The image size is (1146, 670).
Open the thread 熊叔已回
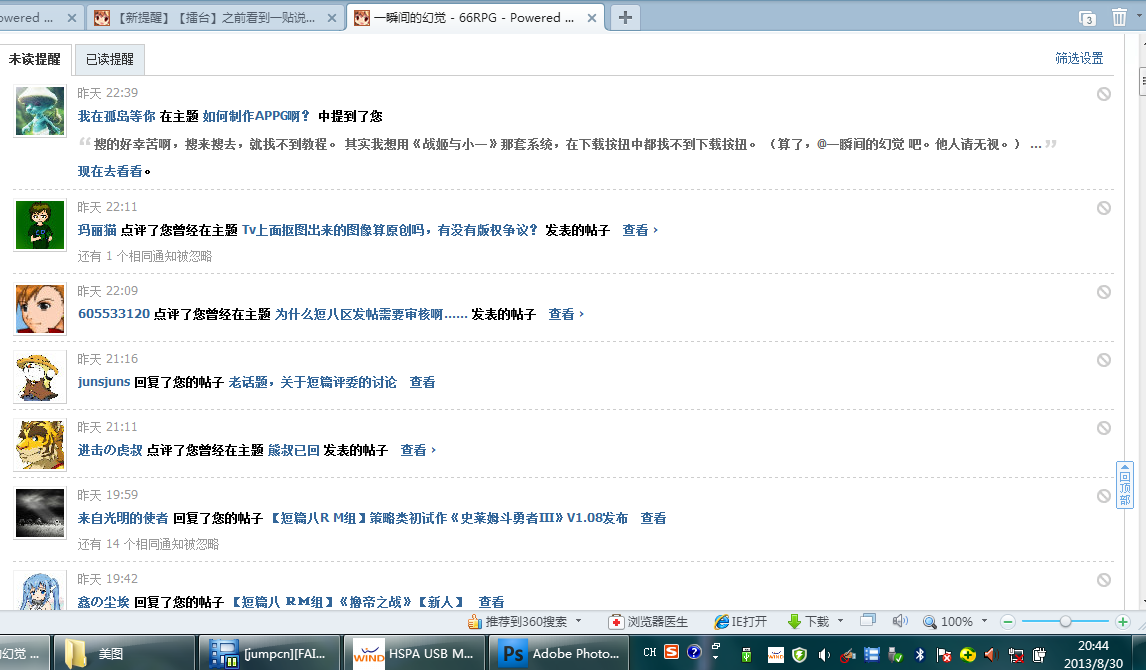pyautogui.click(x=294, y=450)
